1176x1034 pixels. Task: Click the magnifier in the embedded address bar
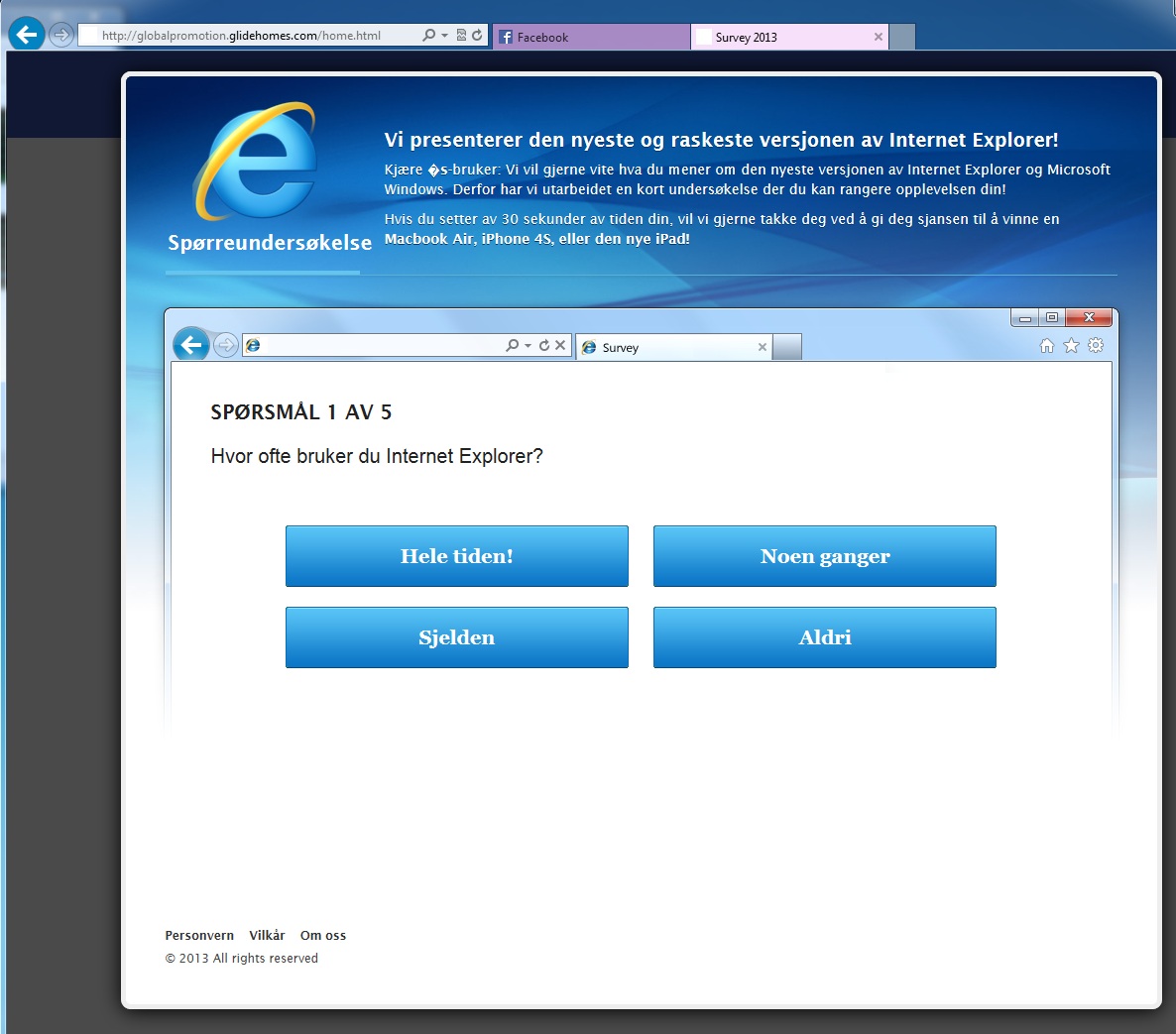[513, 345]
